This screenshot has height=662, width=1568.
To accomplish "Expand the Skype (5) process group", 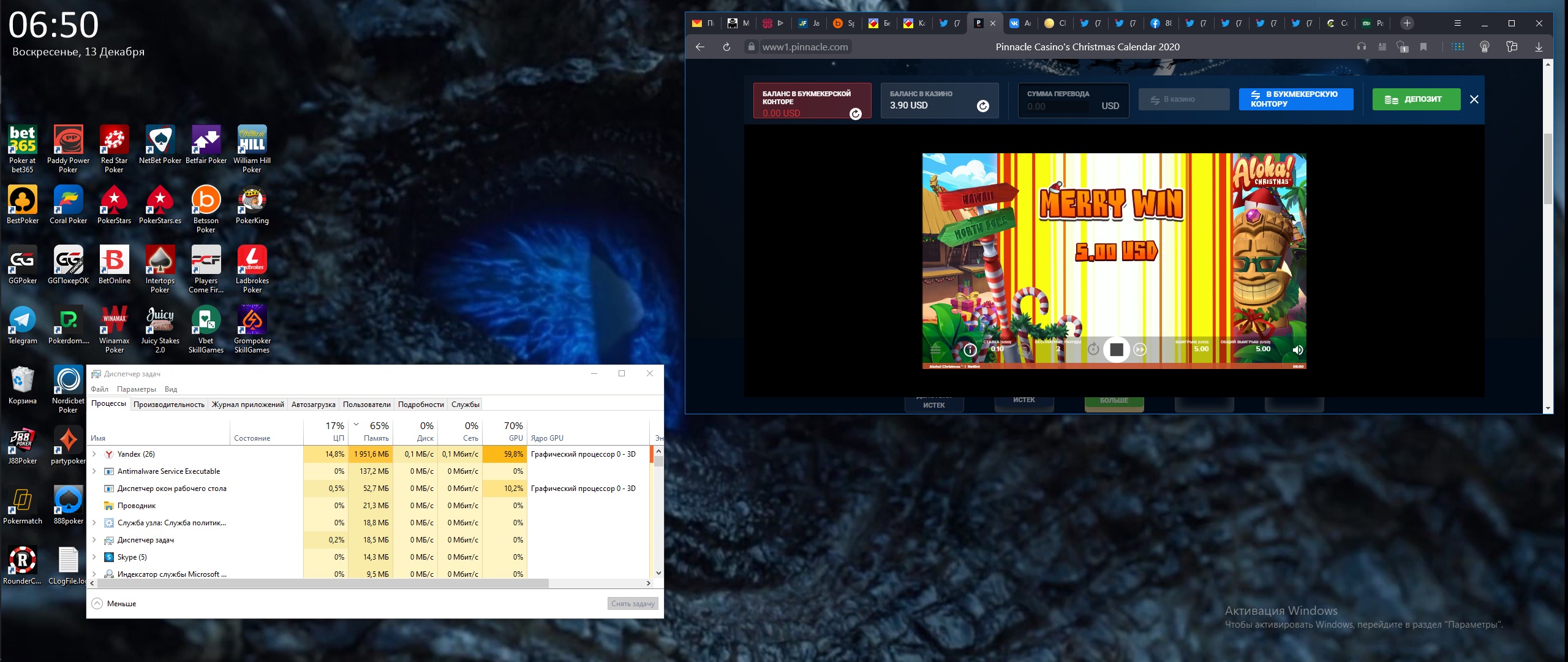I will tap(94, 557).
